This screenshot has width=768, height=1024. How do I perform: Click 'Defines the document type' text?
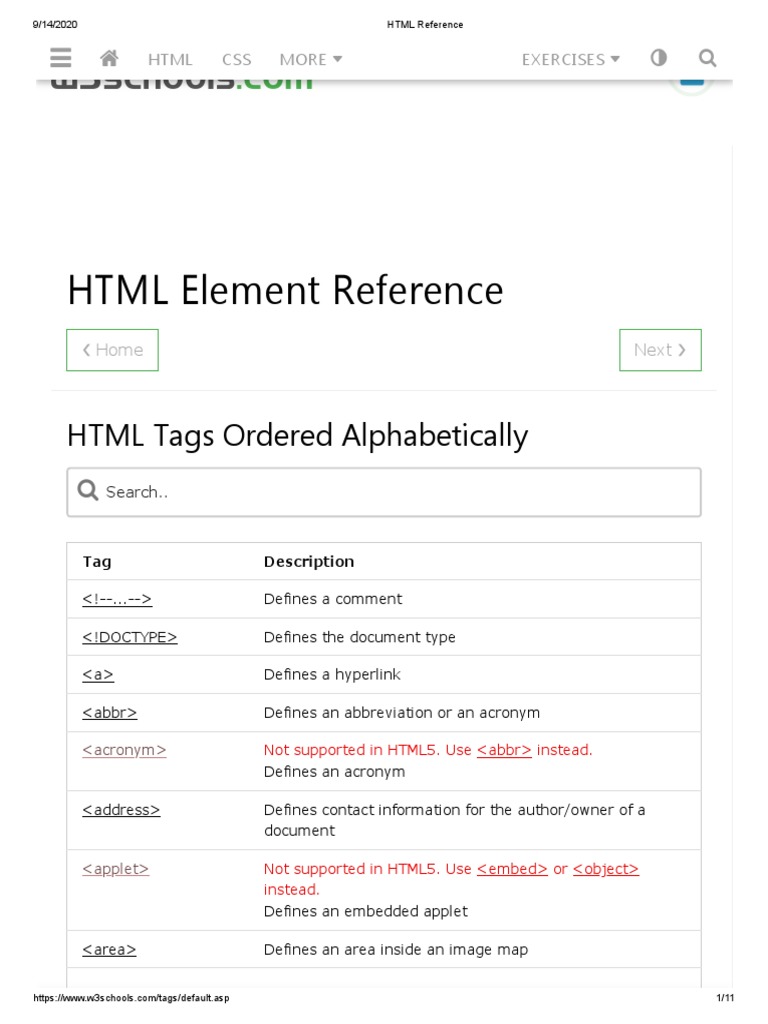(360, 637)
